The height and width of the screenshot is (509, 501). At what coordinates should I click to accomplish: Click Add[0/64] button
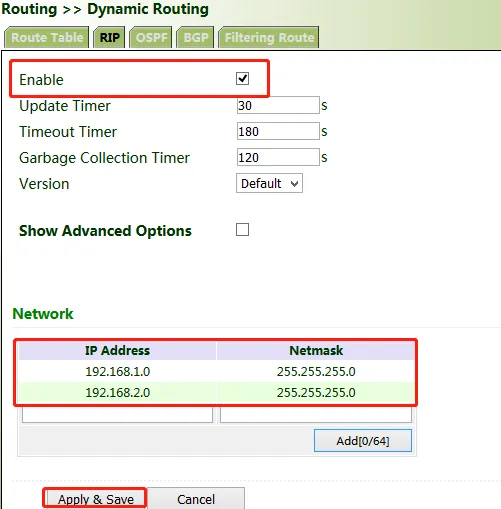(363, 441)
